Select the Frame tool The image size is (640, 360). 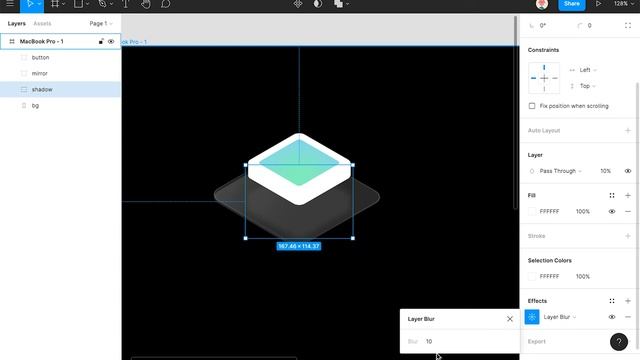(54, 4)
